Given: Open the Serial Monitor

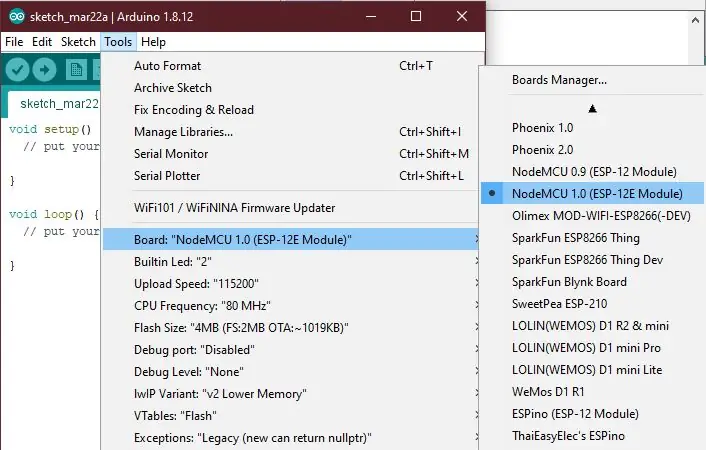Looking at the screenshot, I should (291, 154).
